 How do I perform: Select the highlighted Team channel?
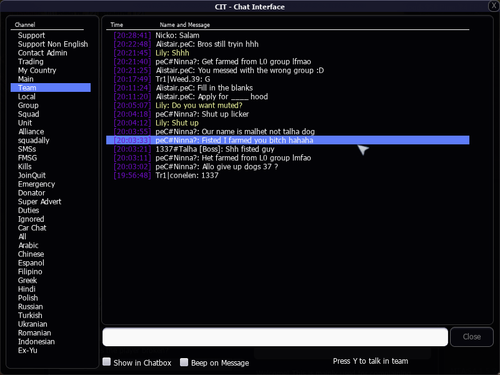click(51, 88)
